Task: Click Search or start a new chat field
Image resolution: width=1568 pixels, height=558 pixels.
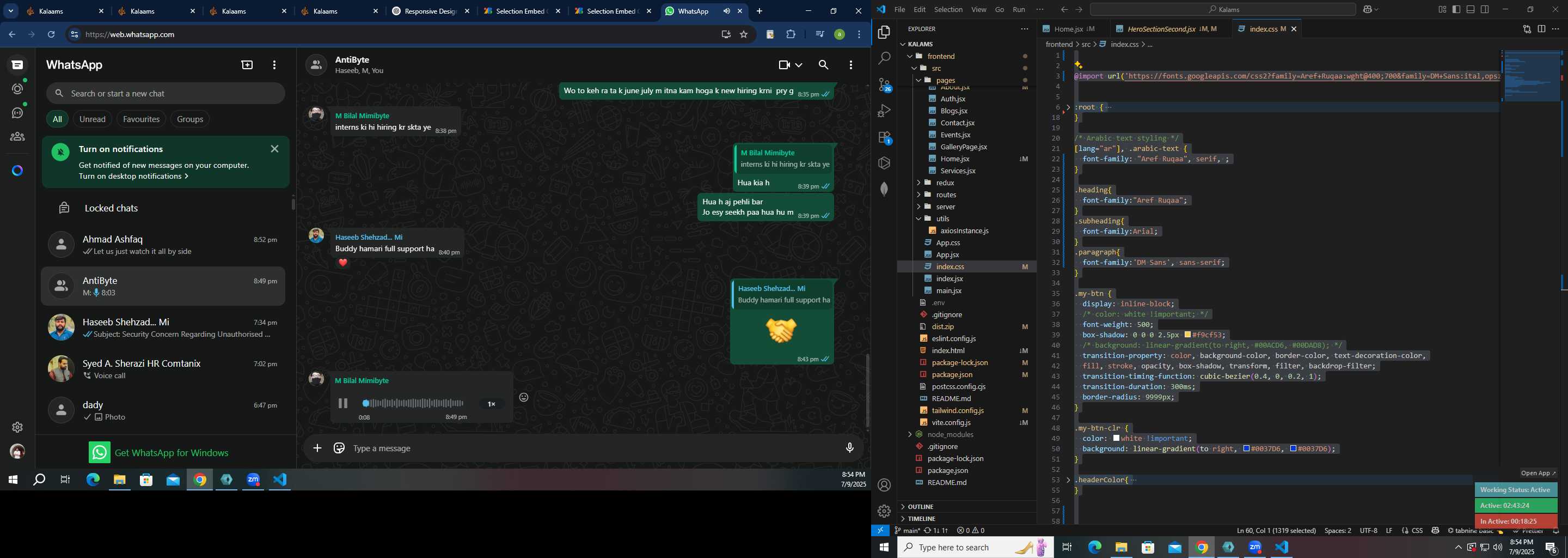Action: (166, 93)
